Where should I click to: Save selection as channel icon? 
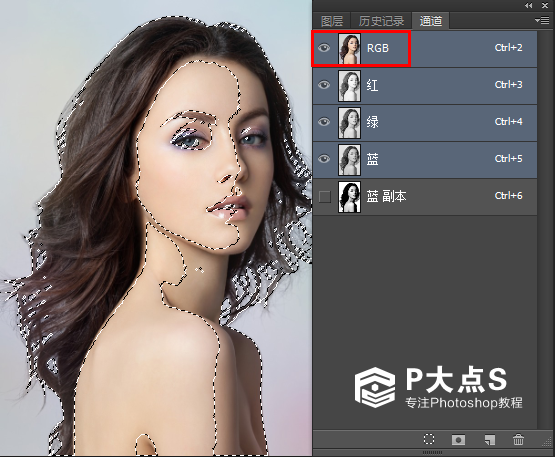[x=458, y=440]
